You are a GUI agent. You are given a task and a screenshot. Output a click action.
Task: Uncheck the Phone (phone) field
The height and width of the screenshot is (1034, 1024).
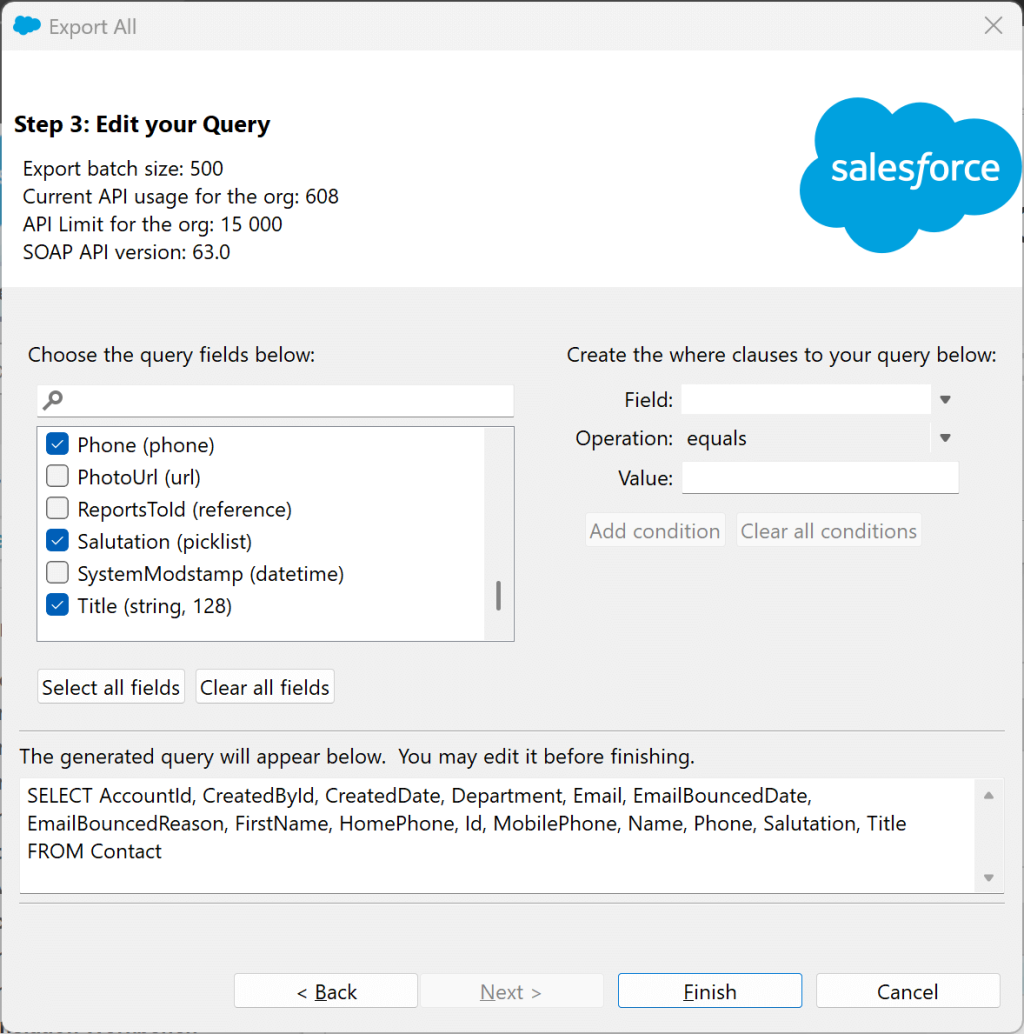57,443
